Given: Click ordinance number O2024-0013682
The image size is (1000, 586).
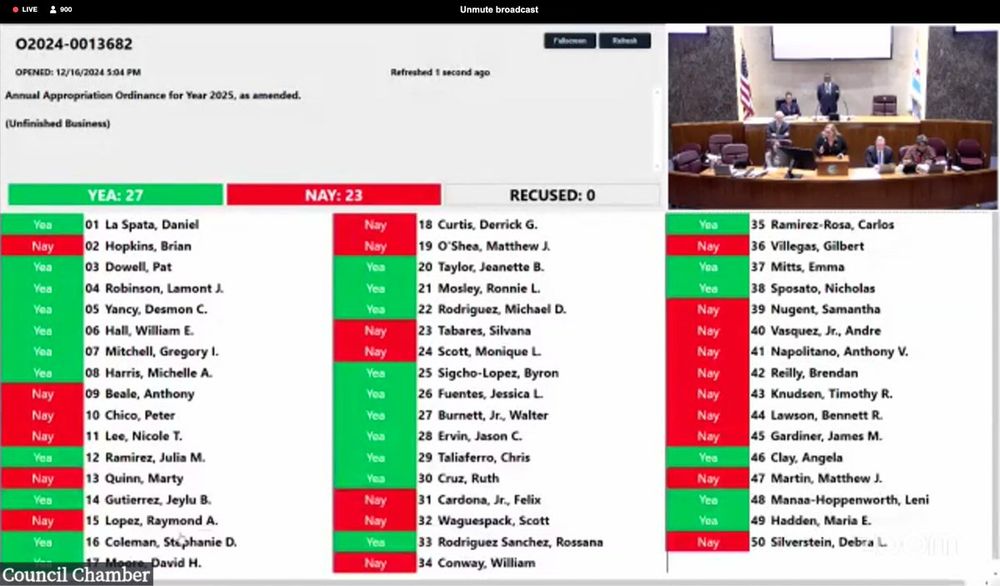Looking at the screenshot, I should [x=74, y=44].
